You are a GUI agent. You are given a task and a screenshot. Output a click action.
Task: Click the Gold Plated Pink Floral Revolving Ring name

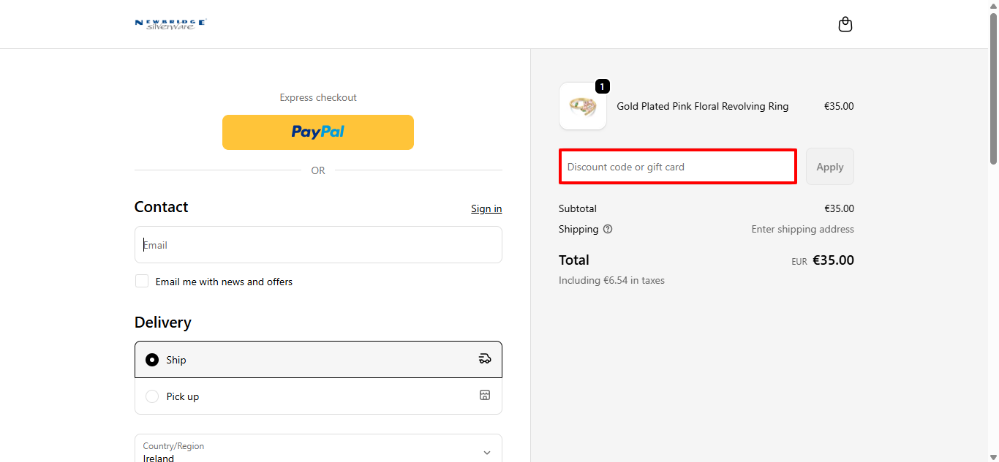pyautogui.click(x=702, y=107)
